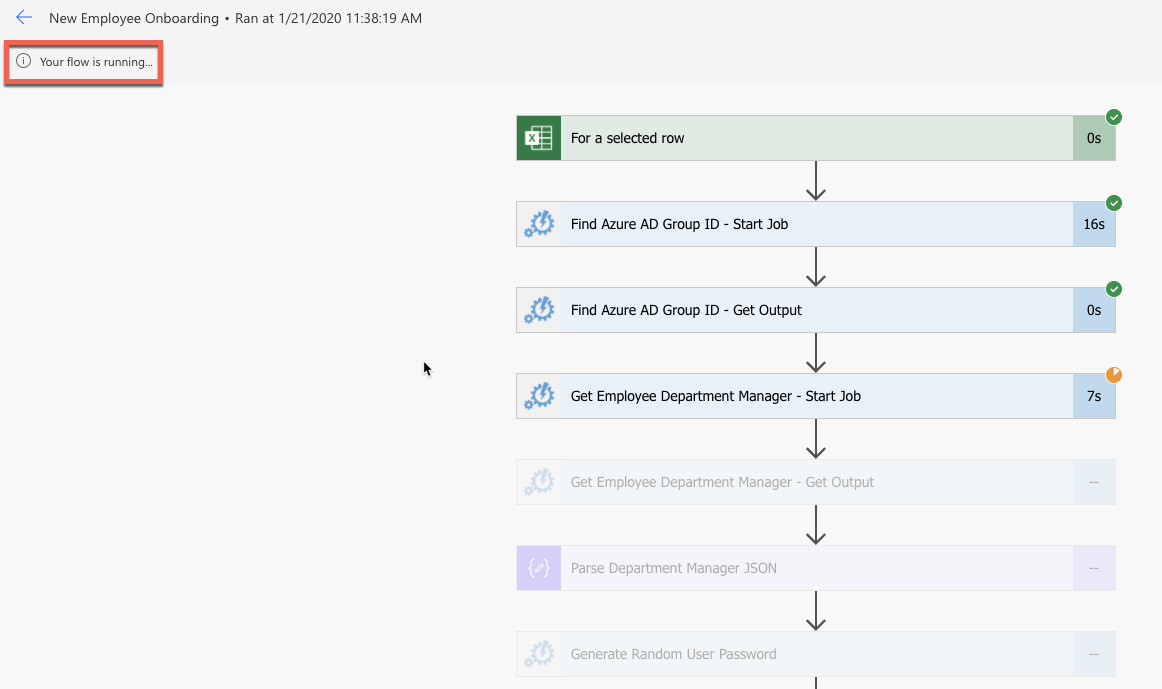Expand Find Azure AD Group ID - Get Output step
The height and width of the screenshot is (689, 1162).
click(816, 310)
